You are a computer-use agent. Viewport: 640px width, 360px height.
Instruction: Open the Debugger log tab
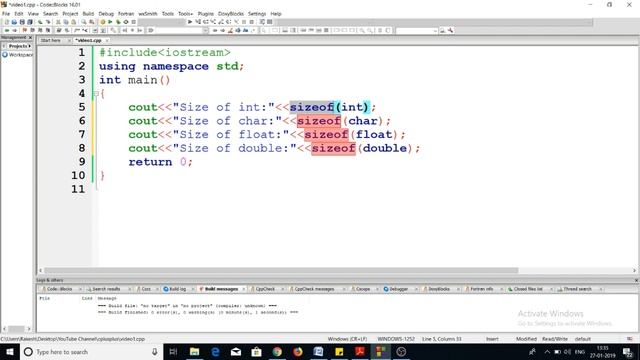pos(398,289)
